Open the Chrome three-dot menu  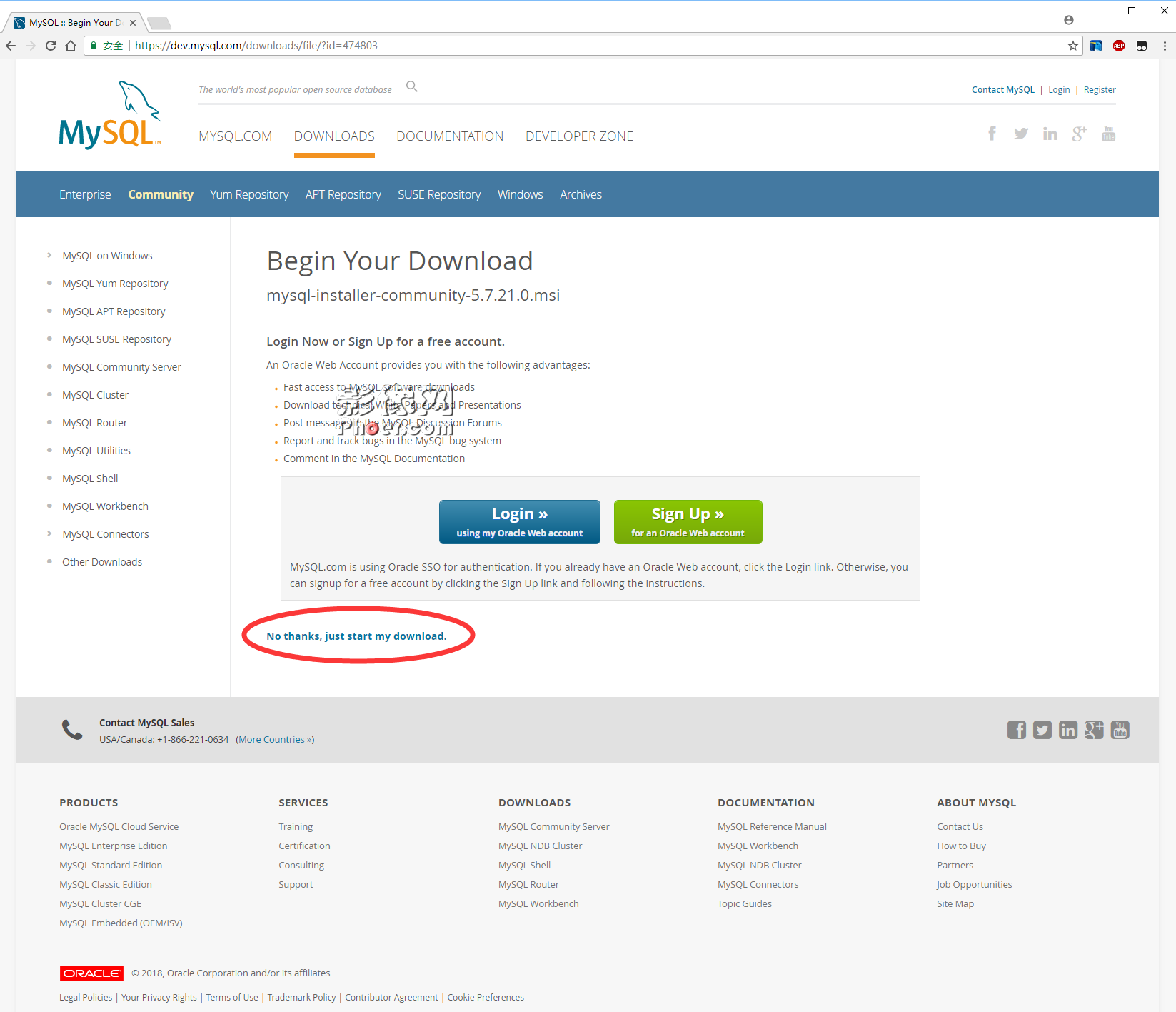[1165, 46]
